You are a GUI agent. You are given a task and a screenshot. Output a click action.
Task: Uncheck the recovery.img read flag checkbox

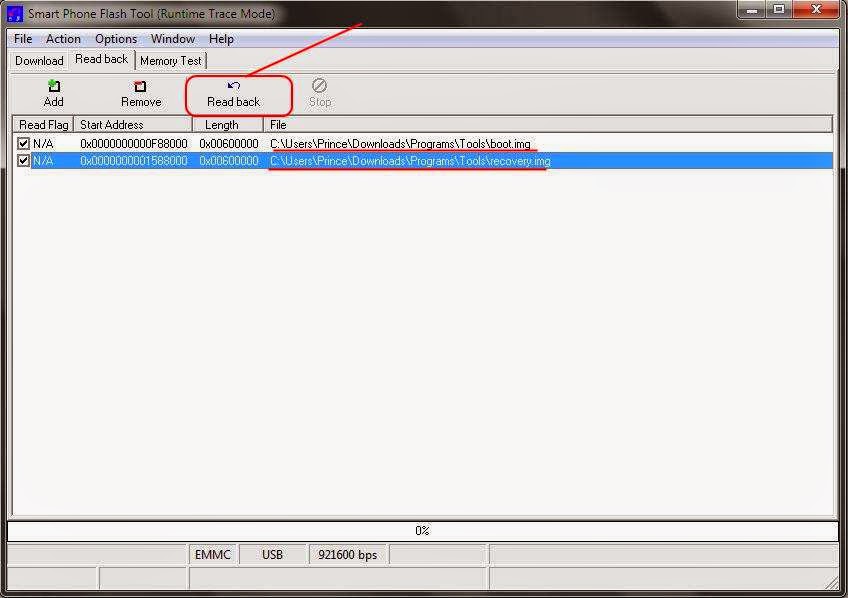23,161
